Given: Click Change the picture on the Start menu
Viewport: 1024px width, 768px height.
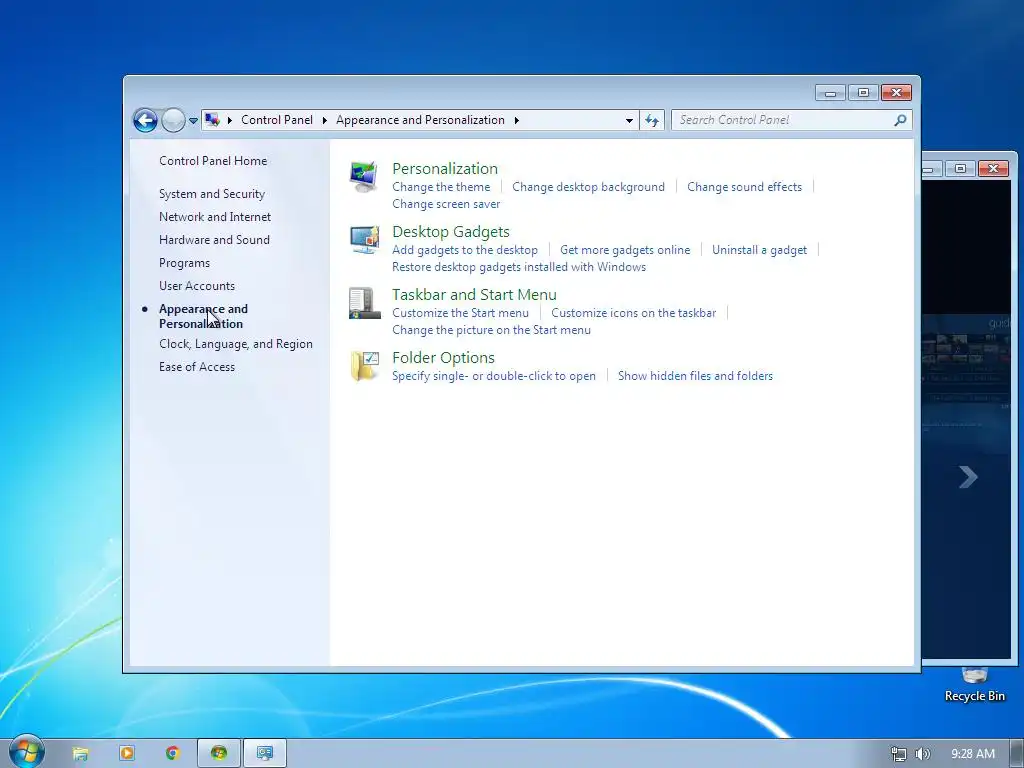Looking at the screenshot, I should tap(491, 330).
